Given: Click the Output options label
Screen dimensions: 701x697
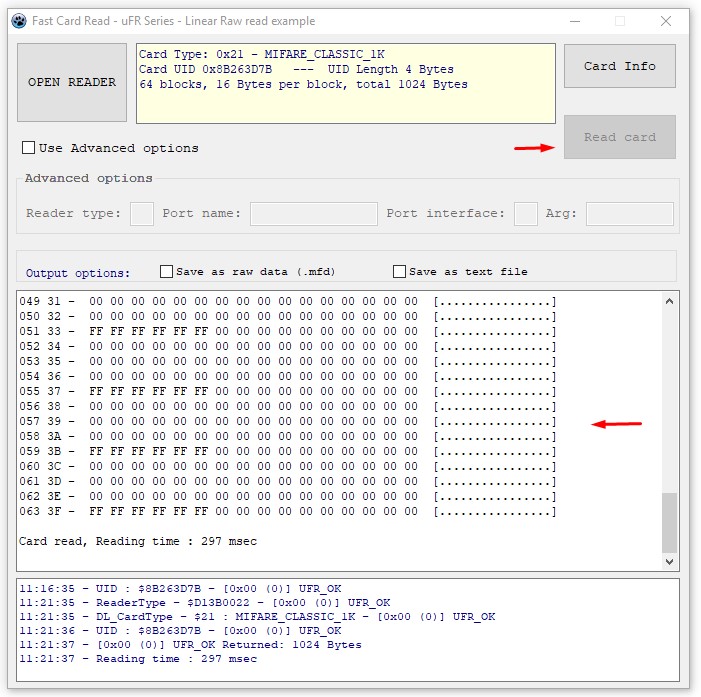Looking at the screenshot, I should point(78,273).
